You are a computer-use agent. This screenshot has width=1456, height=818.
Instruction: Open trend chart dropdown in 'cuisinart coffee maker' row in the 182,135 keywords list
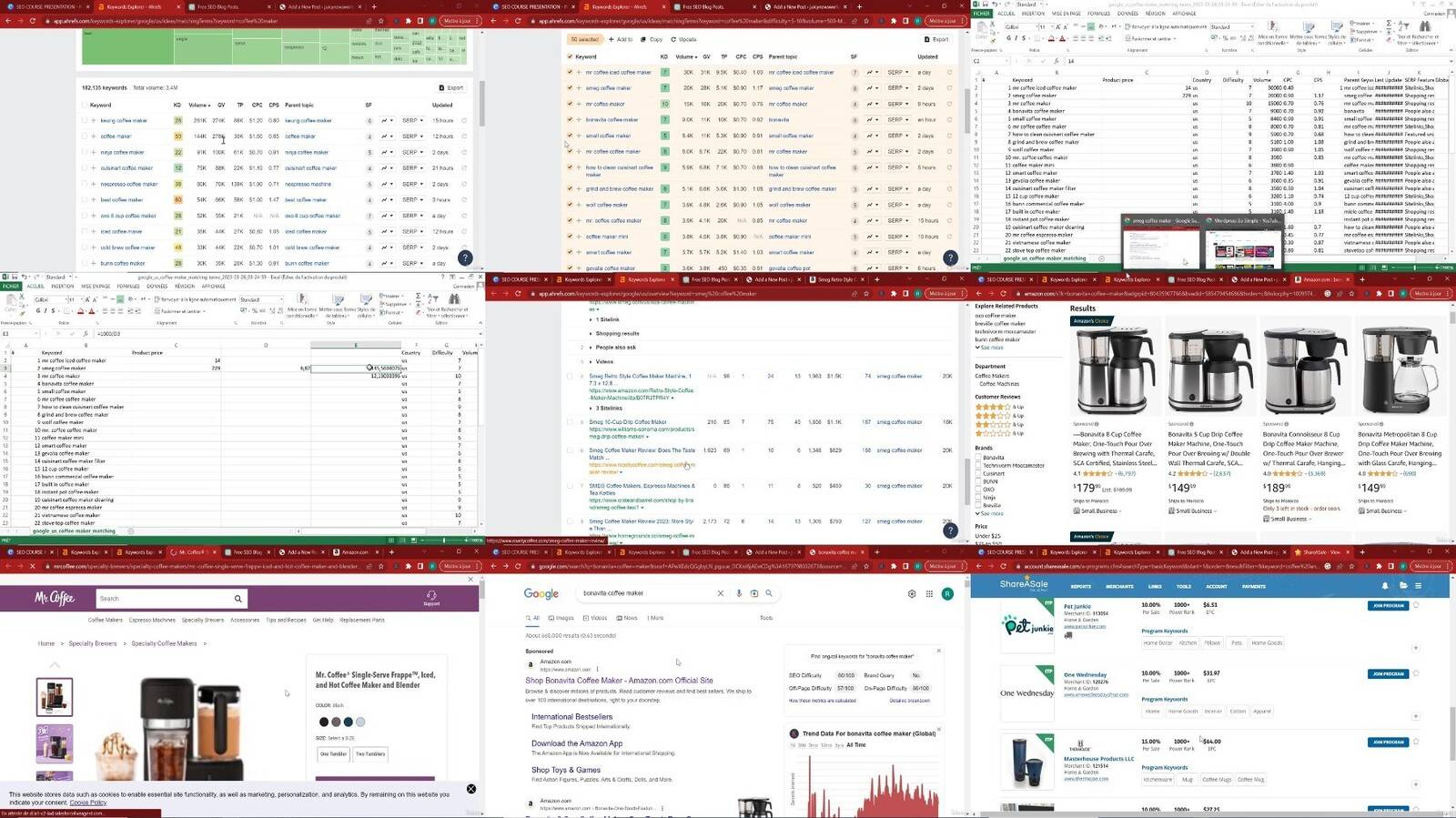(x=386, y=168)
